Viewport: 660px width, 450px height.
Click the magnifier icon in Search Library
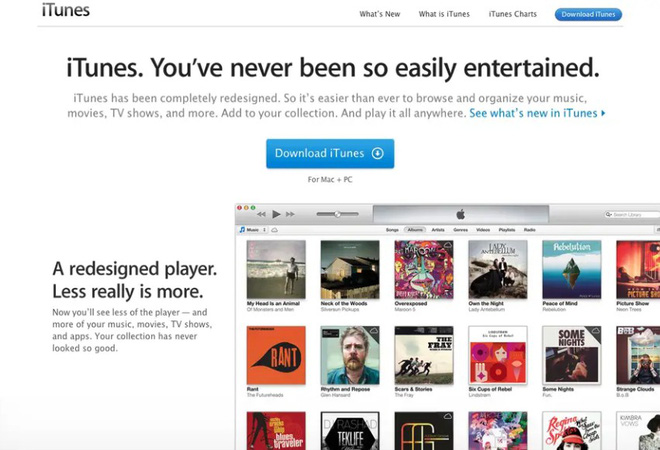click(608, 215)
